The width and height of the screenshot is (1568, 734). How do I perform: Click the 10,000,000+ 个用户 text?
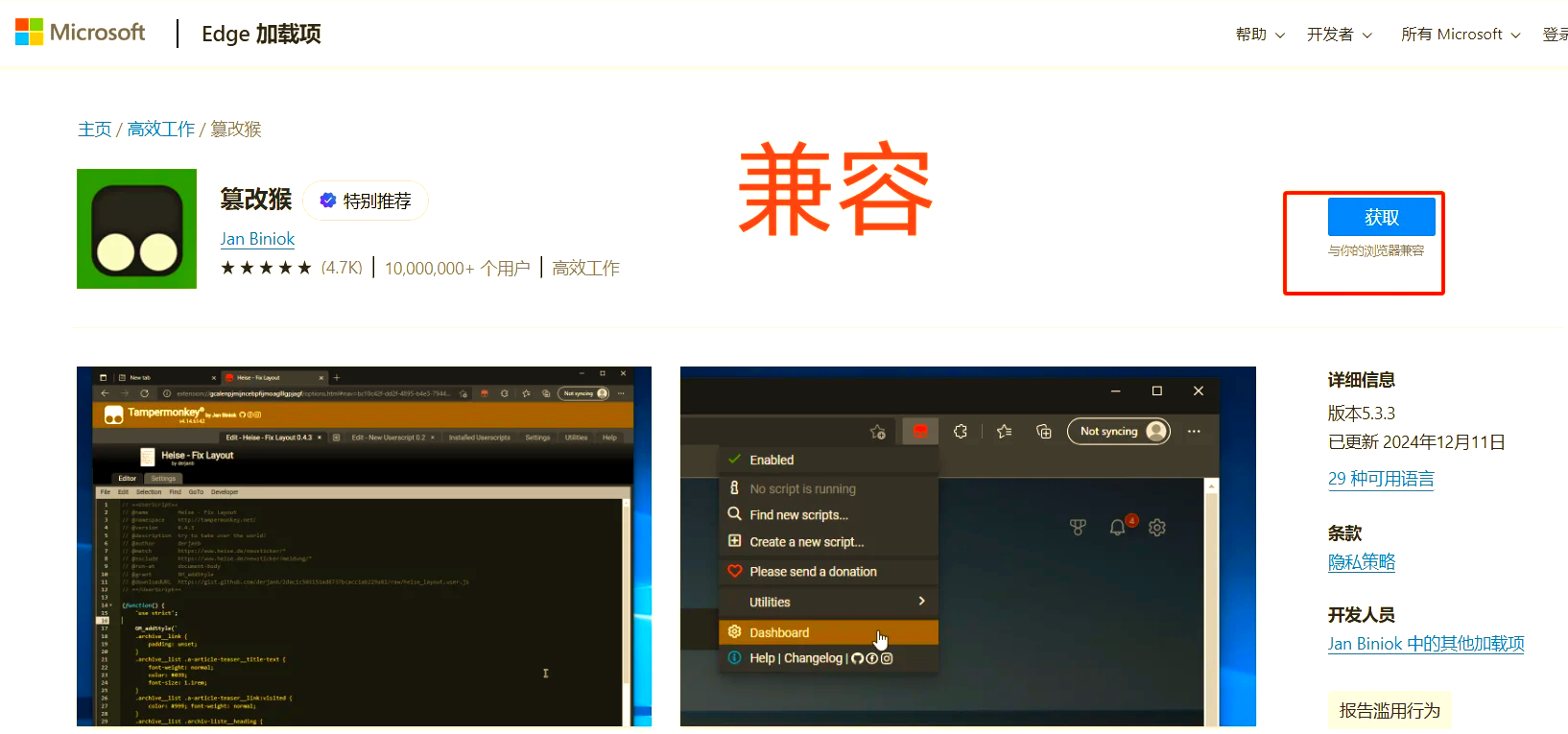457,268
